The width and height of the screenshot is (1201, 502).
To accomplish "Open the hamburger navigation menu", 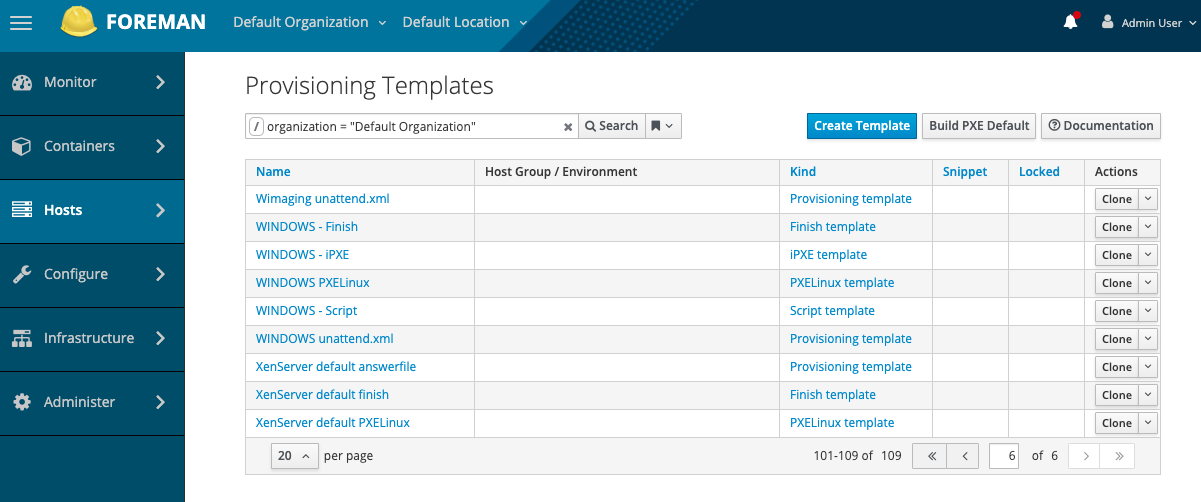I will 21,22.
